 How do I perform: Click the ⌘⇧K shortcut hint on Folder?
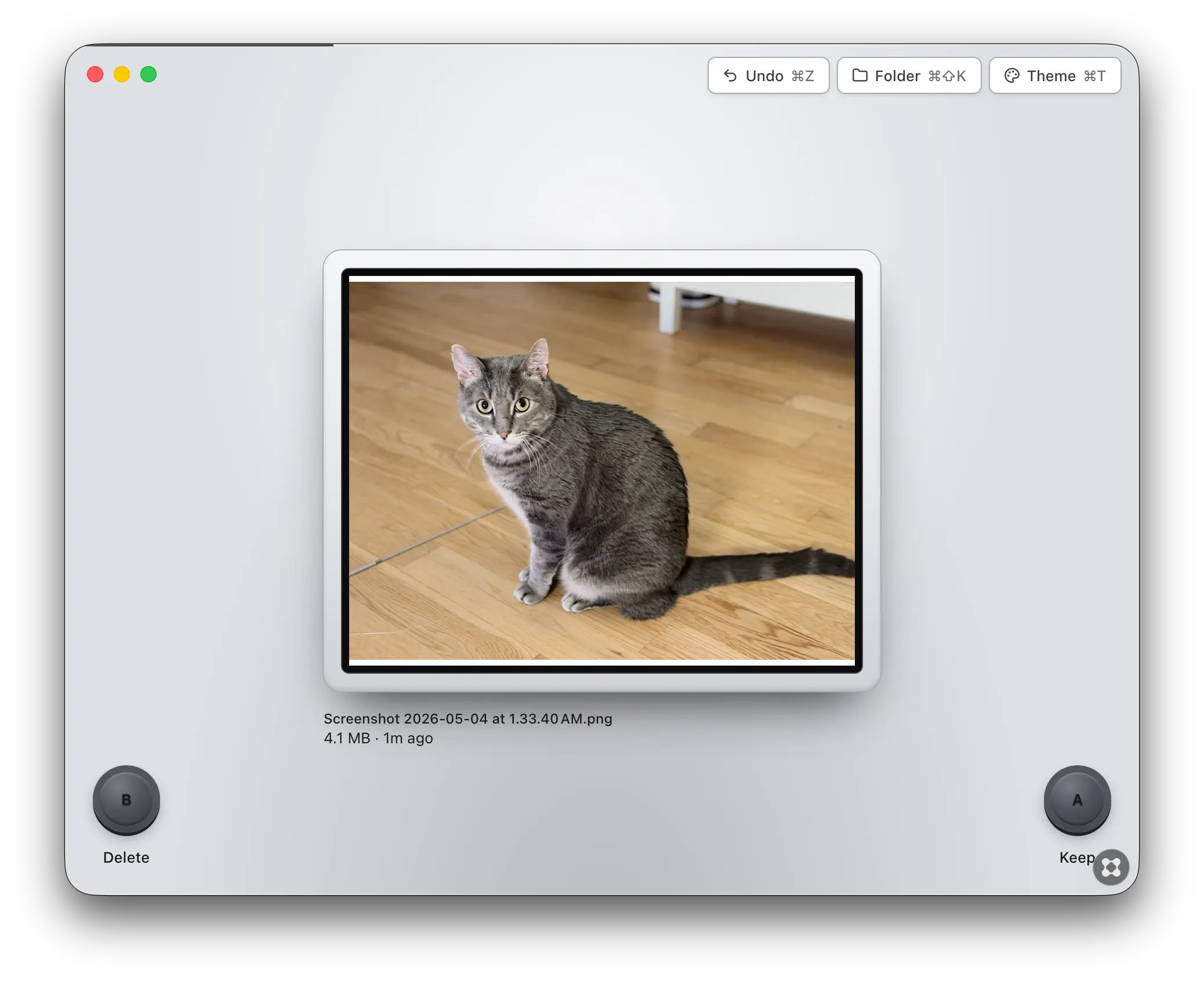pyautogui.click(x=947, y=76)
